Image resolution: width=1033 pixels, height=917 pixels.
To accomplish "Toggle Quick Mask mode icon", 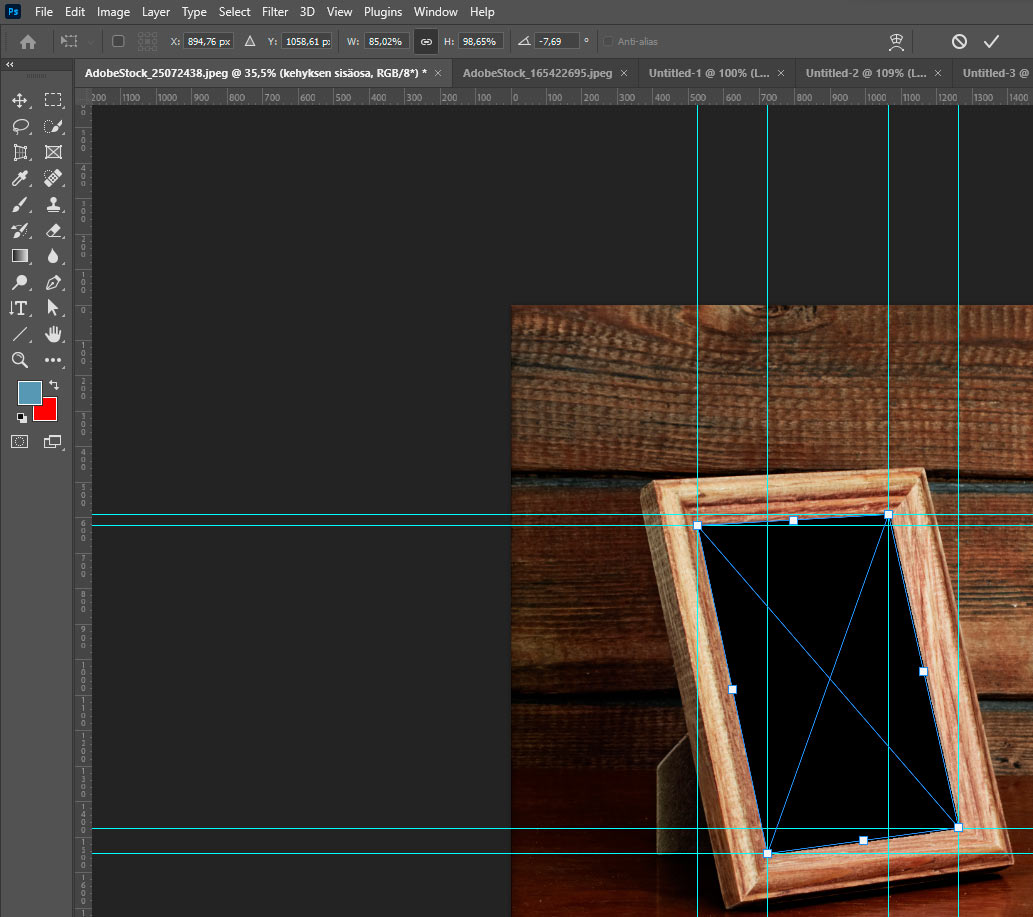I will [x=20, y=441].
